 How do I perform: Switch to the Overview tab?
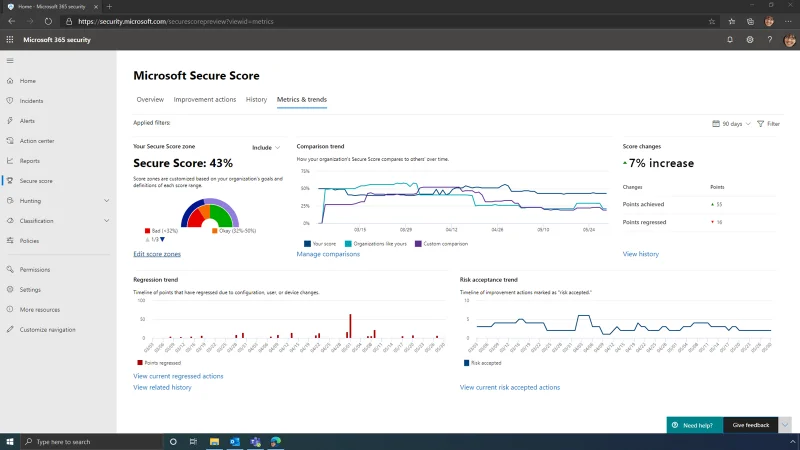[x=150, y=99]
